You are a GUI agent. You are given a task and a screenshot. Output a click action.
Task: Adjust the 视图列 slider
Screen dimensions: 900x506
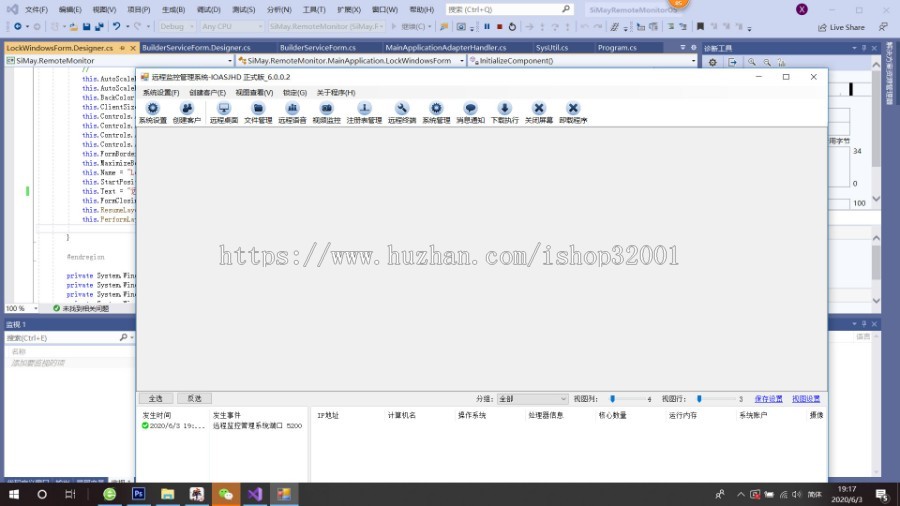pyautogui.click(x=612, y=399)
